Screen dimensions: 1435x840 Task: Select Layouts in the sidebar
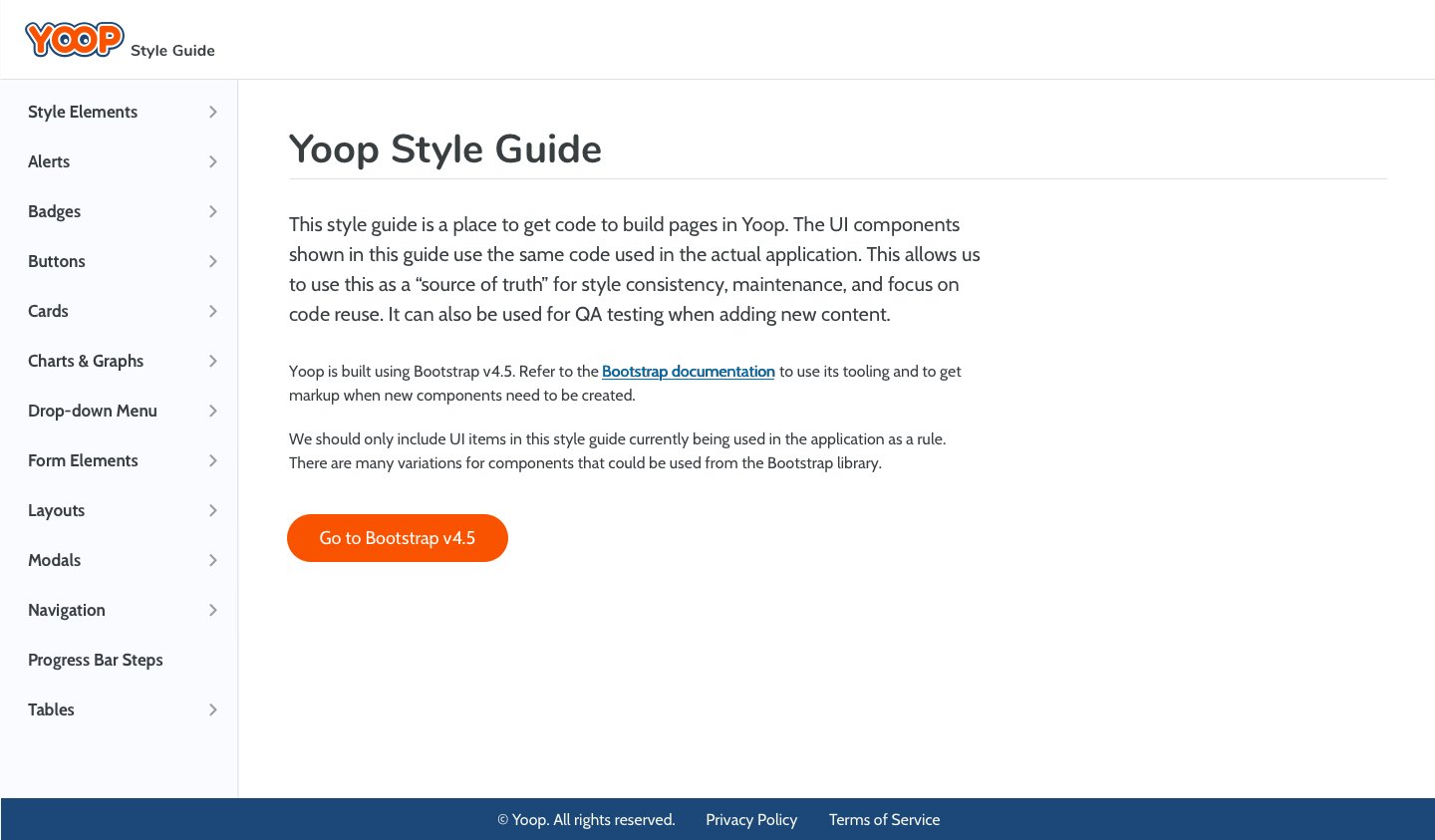[57, 510]
